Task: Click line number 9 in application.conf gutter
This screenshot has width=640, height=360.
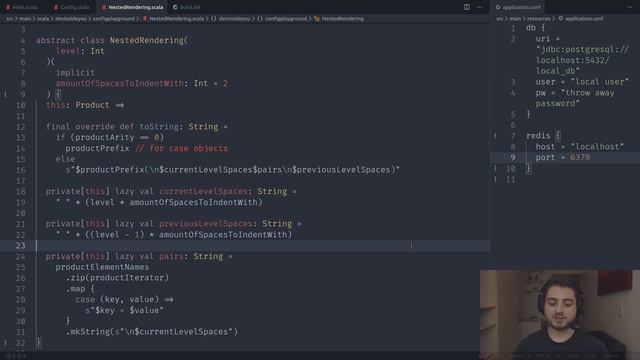Action: coord(513,157)
